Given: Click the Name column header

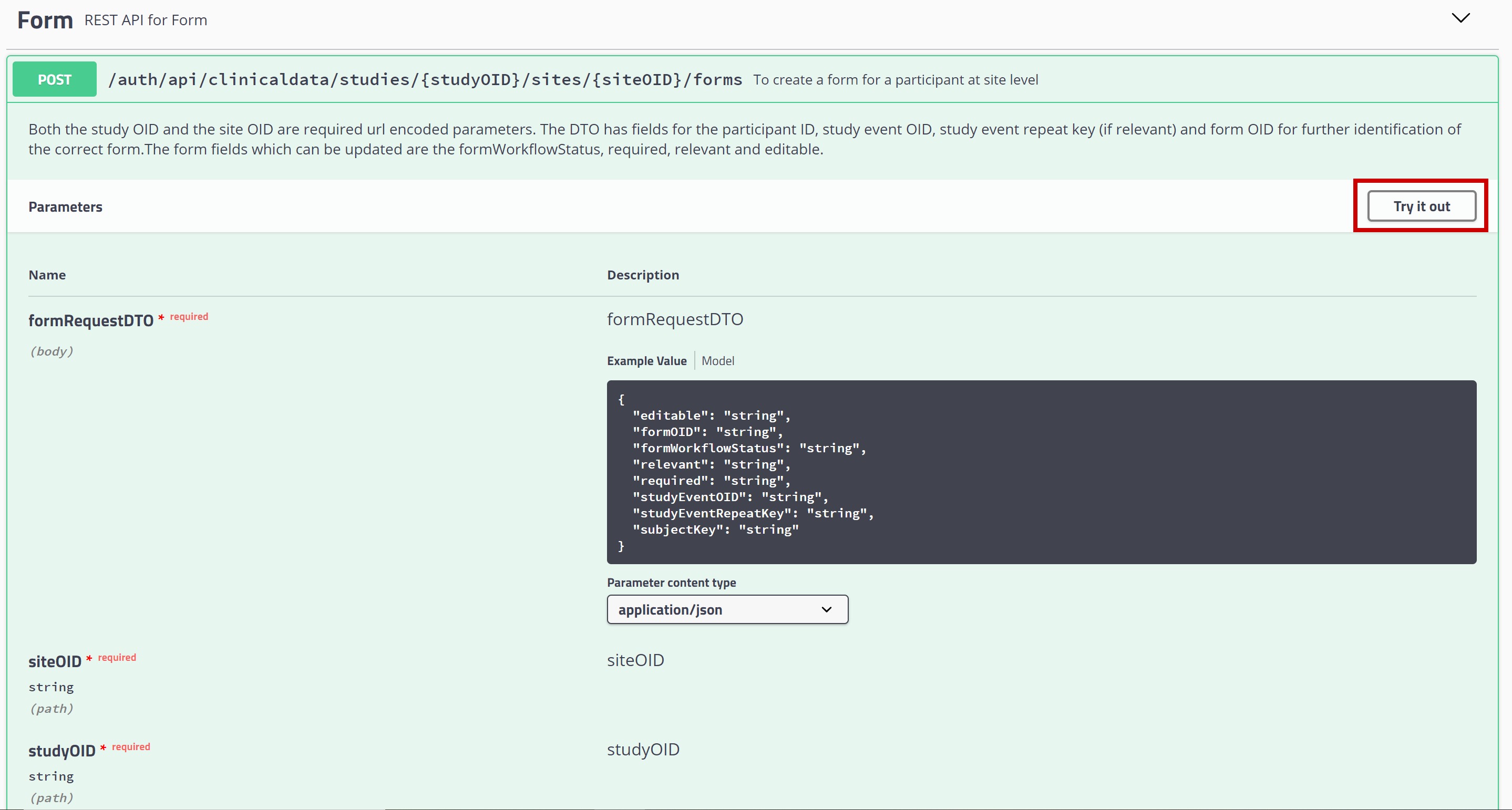Looking at the screenshot, I should coord(47,275).
